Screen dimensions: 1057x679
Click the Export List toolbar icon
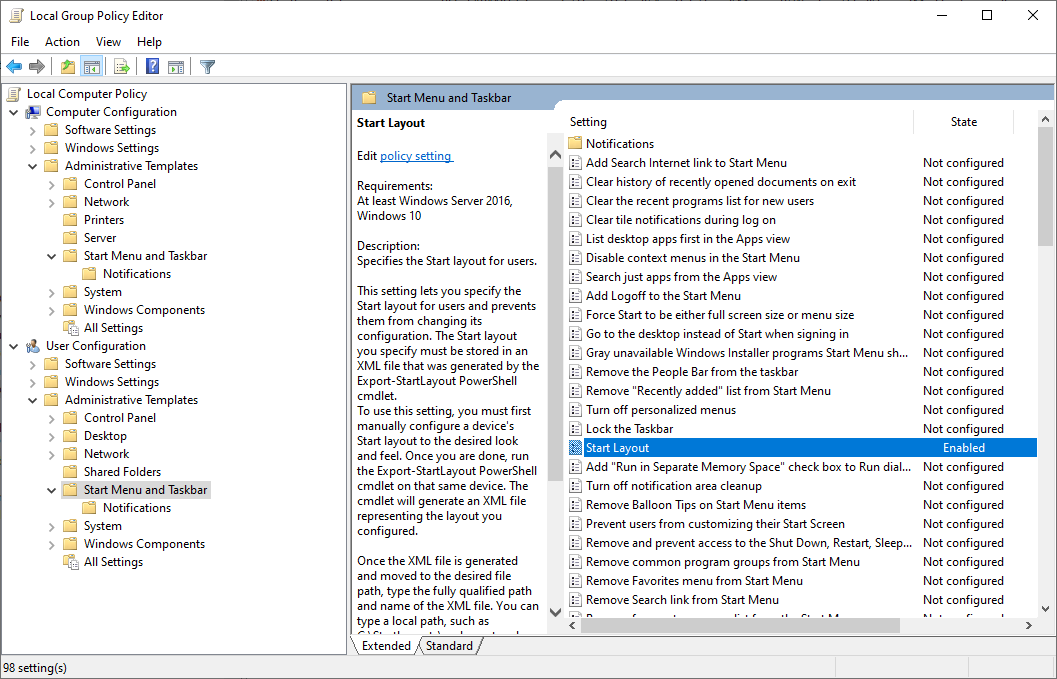click(x=122, y=67)
